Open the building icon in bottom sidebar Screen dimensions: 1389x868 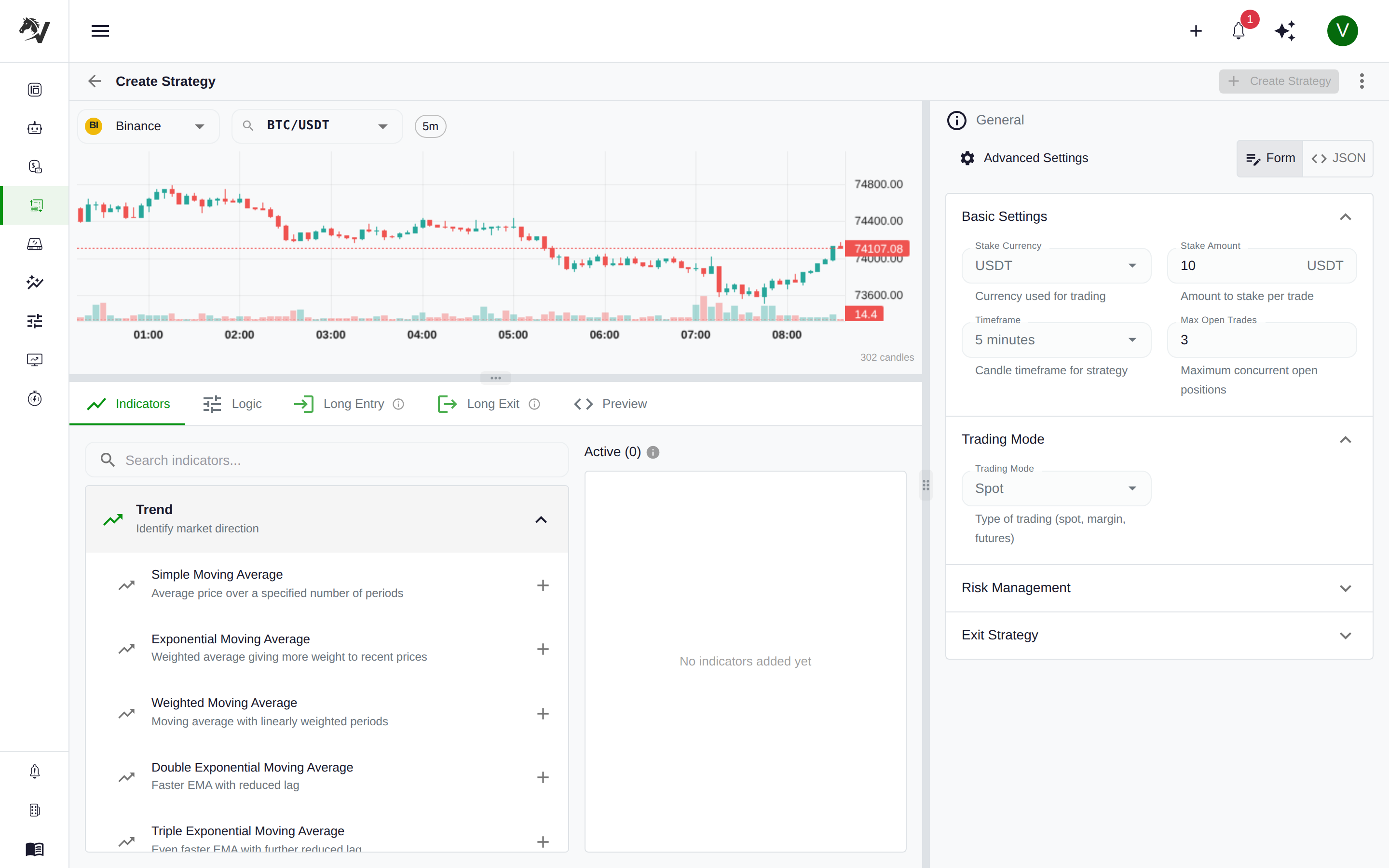pyautogui.click(x=34, y=810)
